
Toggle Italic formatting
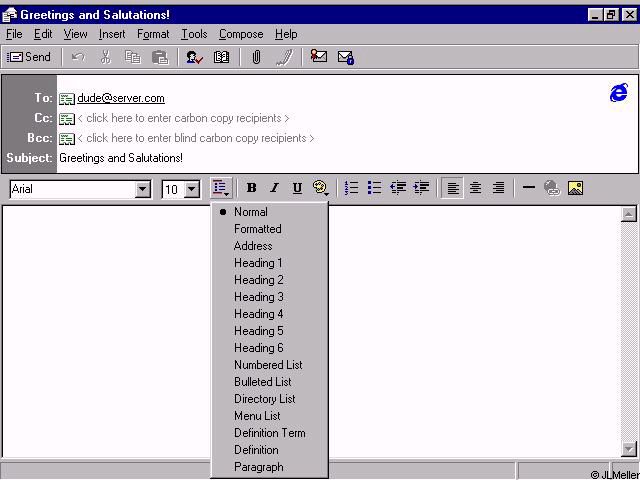pyautogui.click(x=274, y=188)
